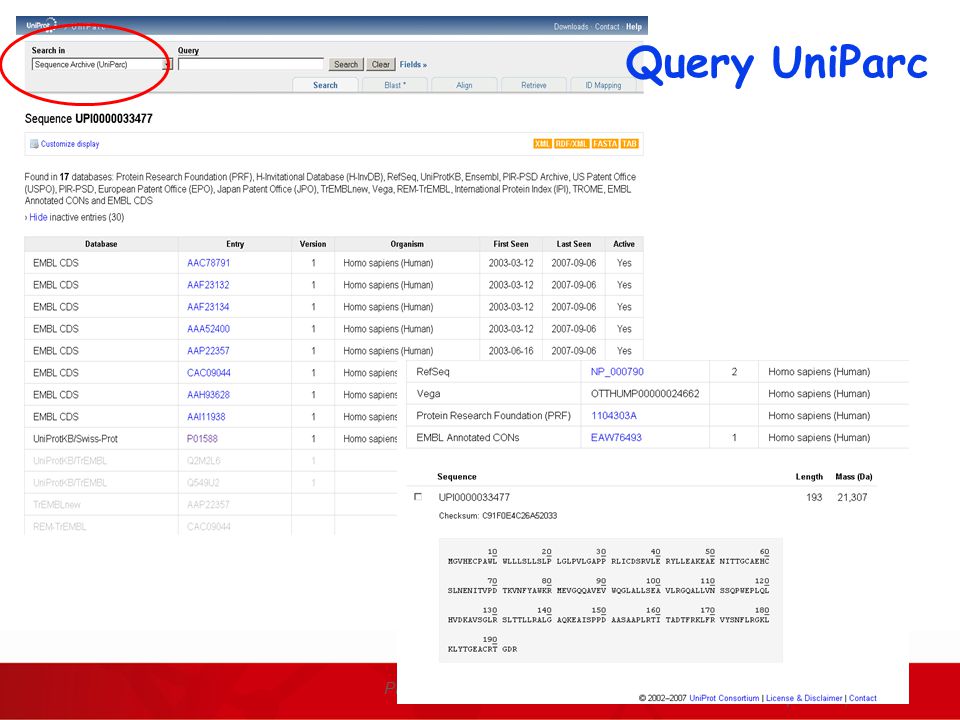Open the Customize display link
Image resolution: width=960 pixels, height=720 pixels.
coord(70,144)
